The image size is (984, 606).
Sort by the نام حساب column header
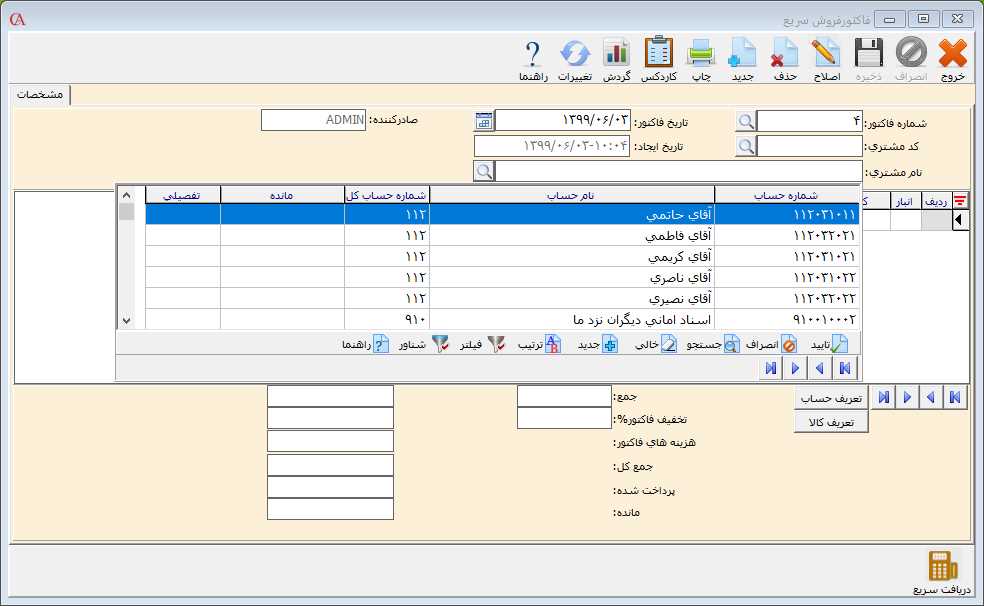pyautogui.click(x=571, y=195)
